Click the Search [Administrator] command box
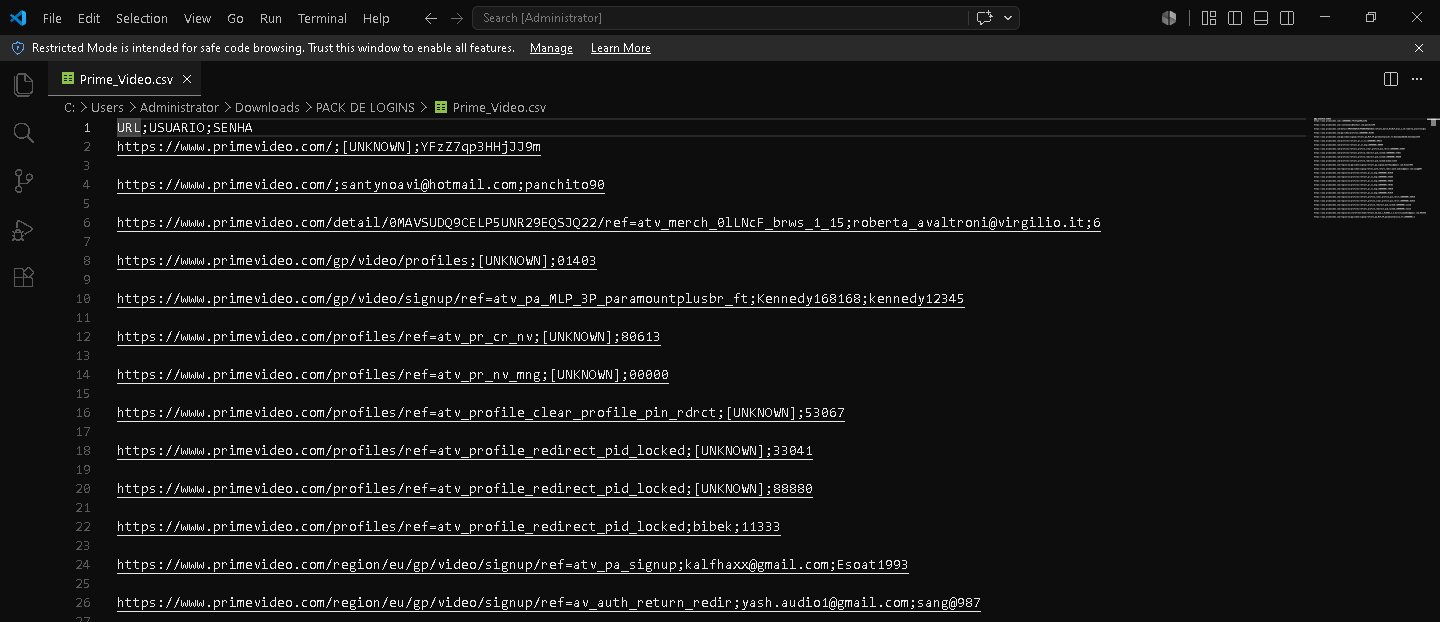Screen dimensions: 1440x622 click(720, 18)
